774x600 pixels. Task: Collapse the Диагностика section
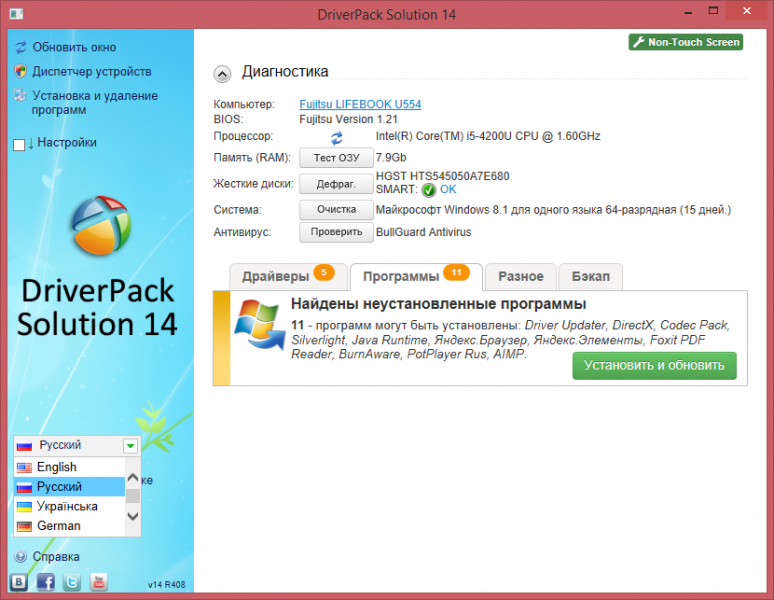tap(222, 73)
